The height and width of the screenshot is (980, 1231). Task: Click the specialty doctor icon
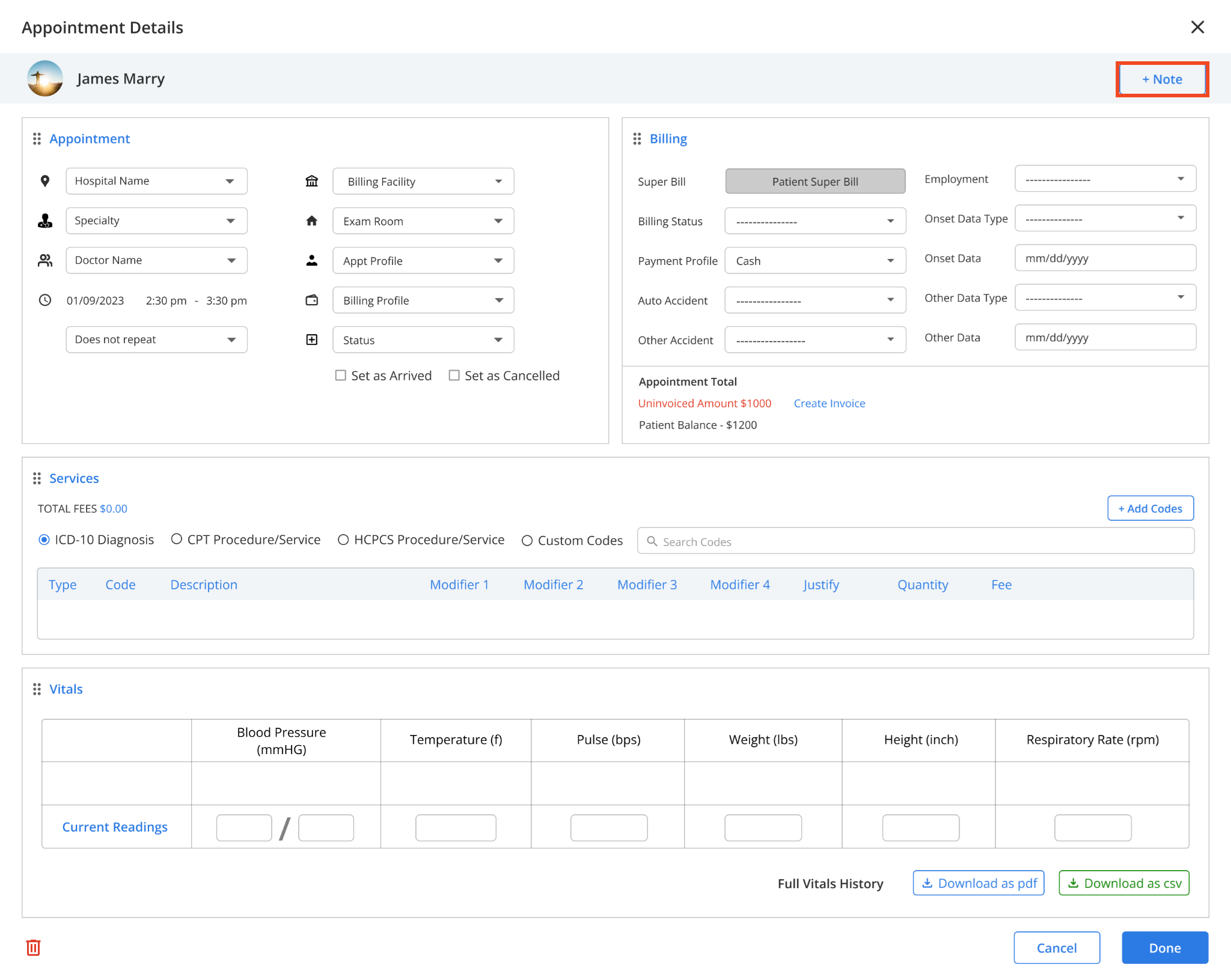click(x=45, y=221)
